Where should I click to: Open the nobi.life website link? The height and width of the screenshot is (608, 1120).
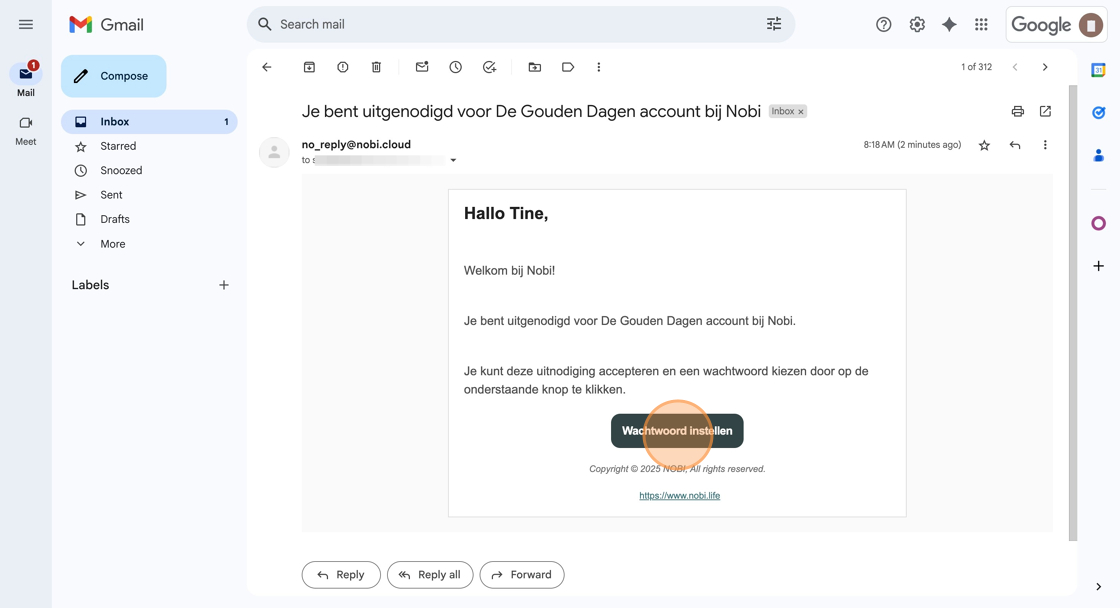click(679, 495)
